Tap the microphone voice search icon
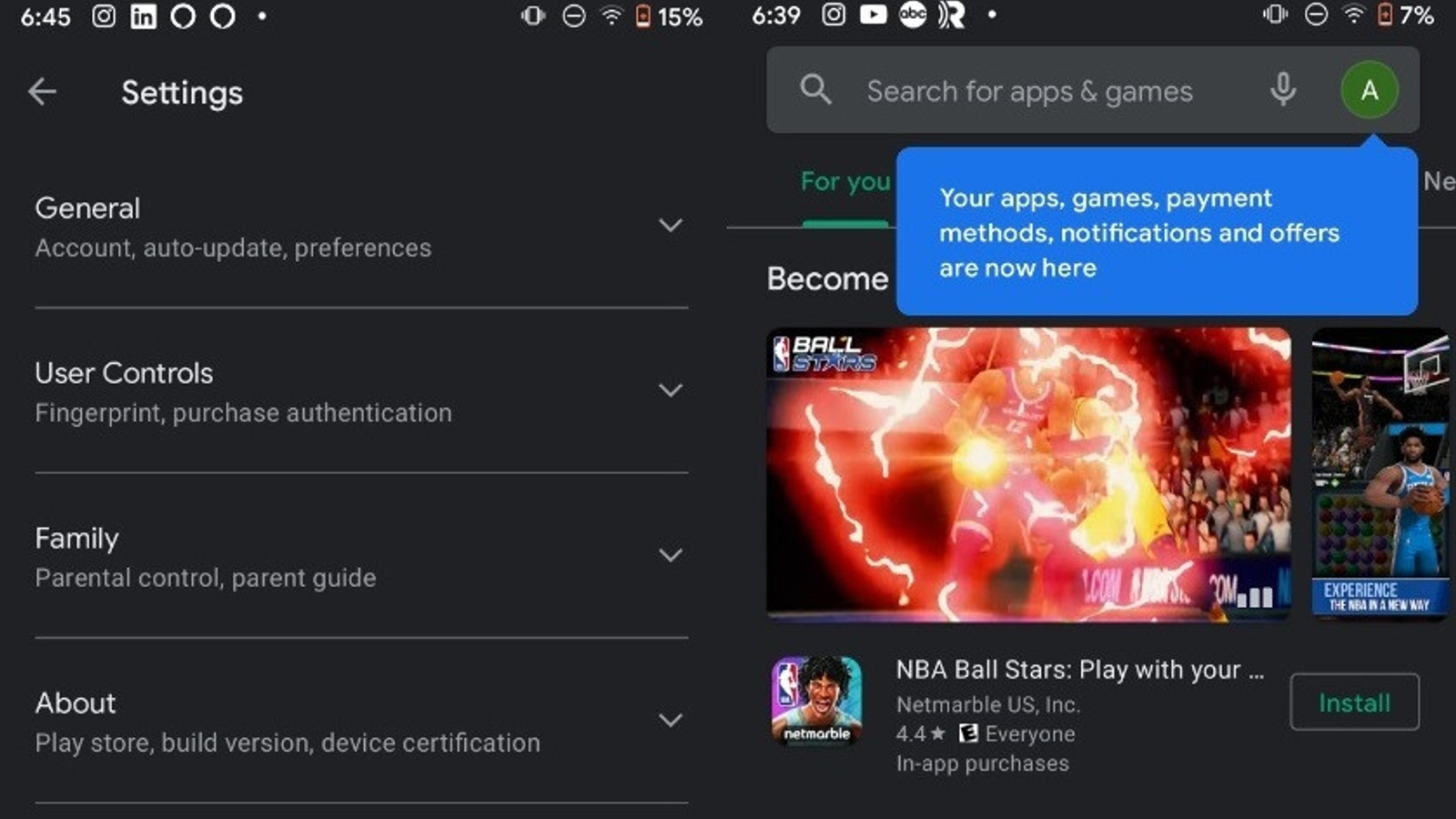The height and width of the screenshot is (819, 1456). coord(1283,89)
